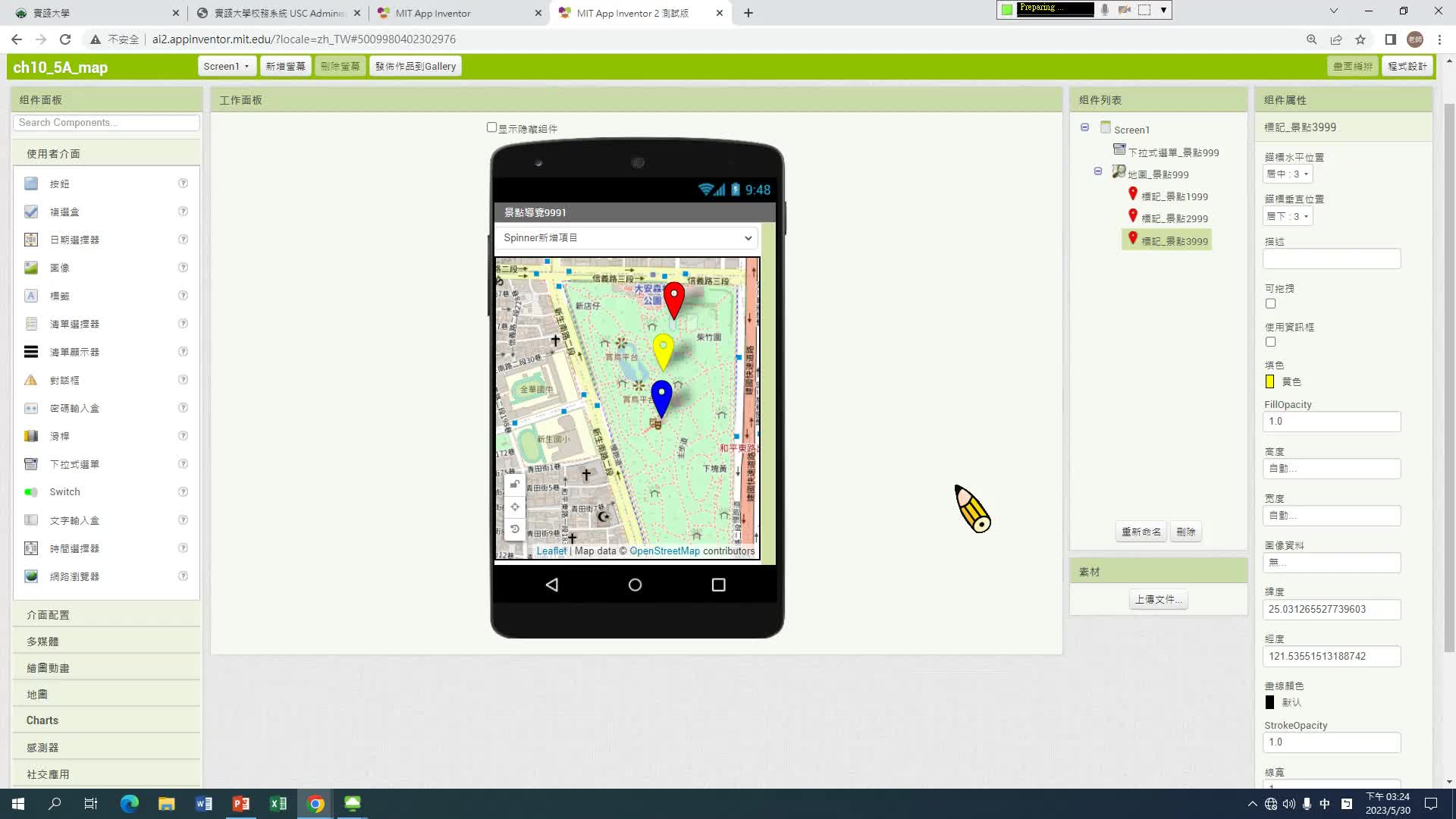Click the red marker on the map

673,300
